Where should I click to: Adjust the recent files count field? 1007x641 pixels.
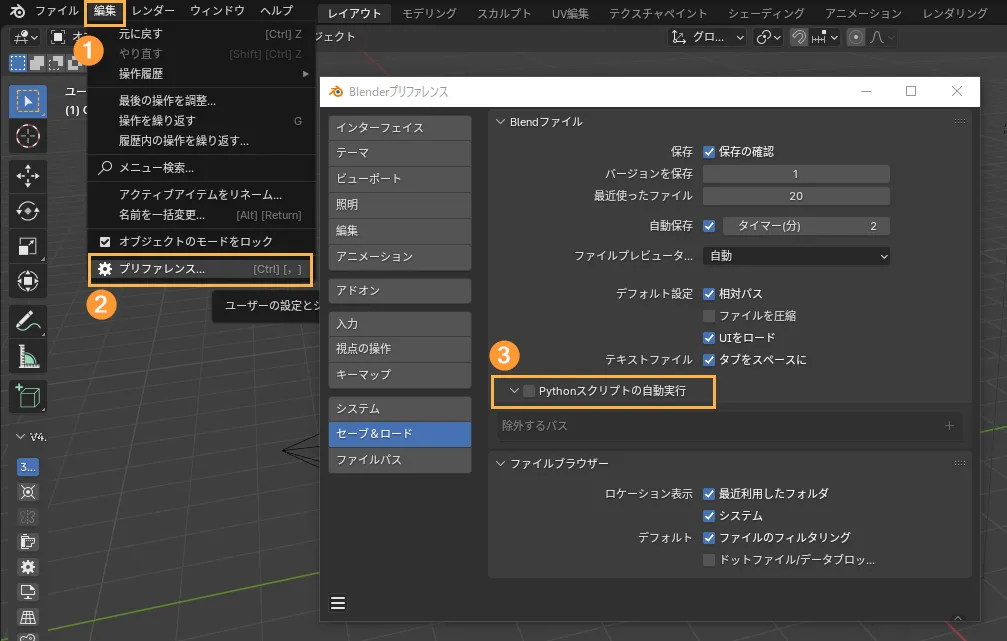(x=796, y=196)
